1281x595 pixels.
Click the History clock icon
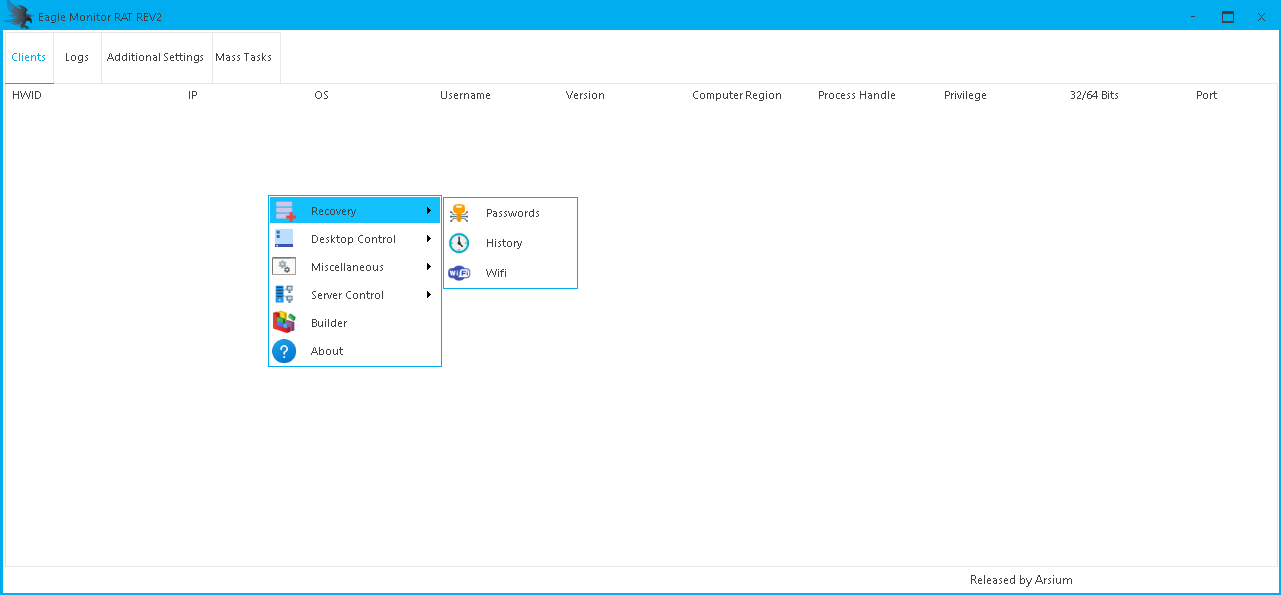coord(459,243)
